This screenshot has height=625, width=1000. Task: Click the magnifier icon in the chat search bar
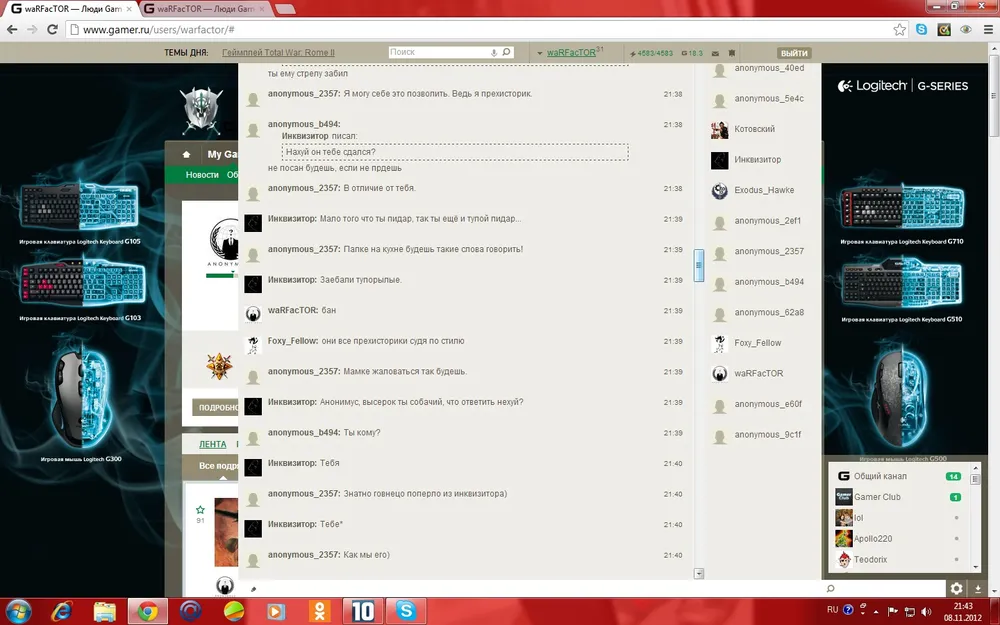tap(830, 588)
